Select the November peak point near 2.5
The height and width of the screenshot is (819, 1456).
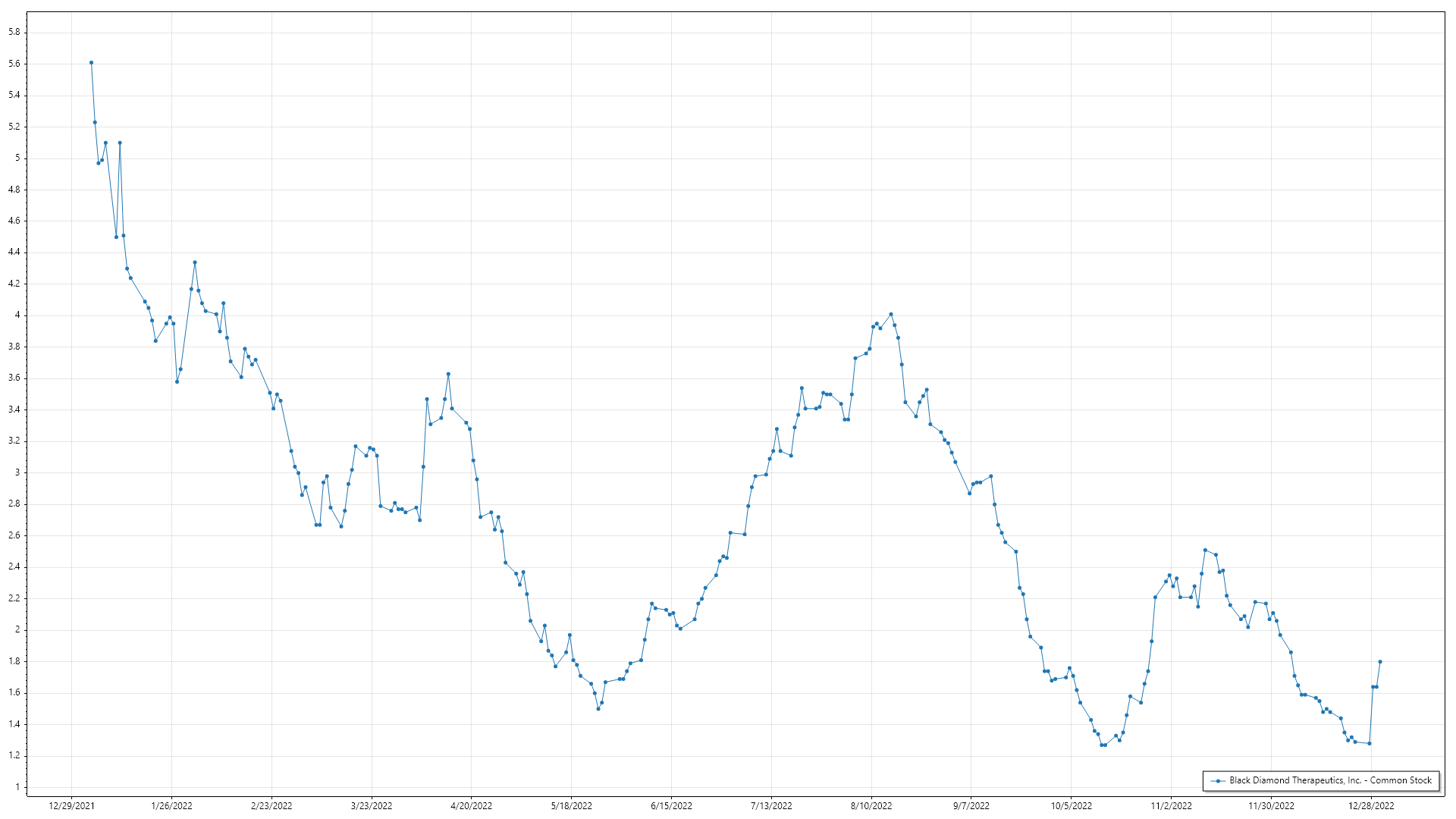[x=1205, y=550]
